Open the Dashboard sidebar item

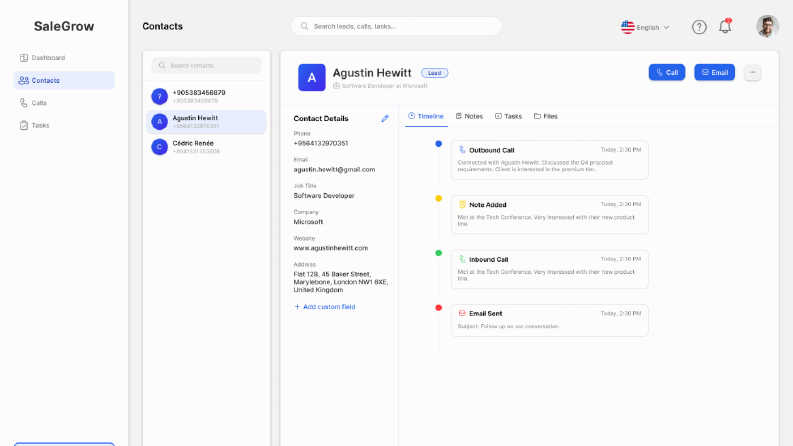[x=64, y=58]
